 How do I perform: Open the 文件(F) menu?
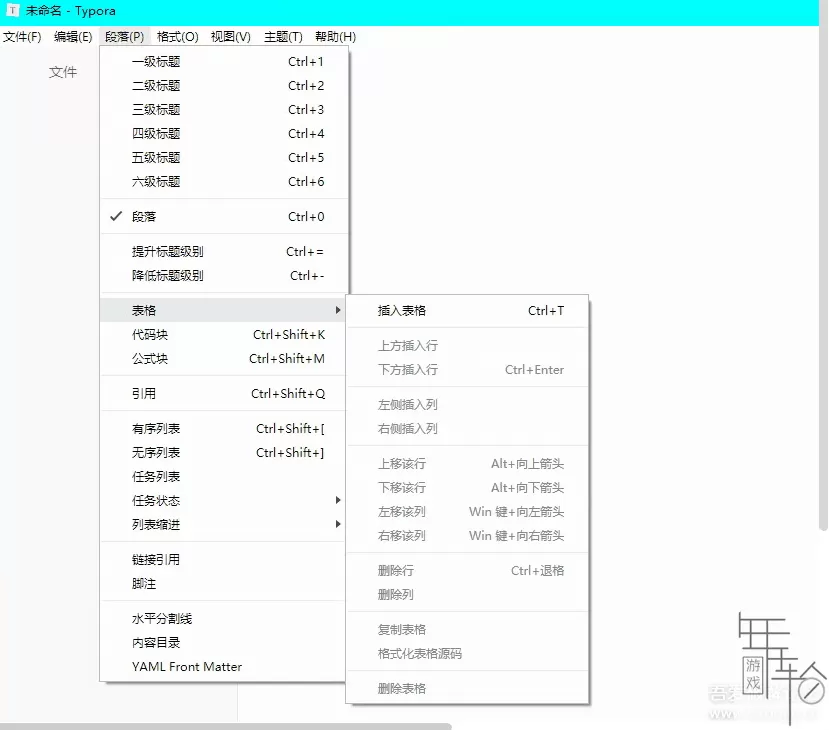[x=22, y=36]
